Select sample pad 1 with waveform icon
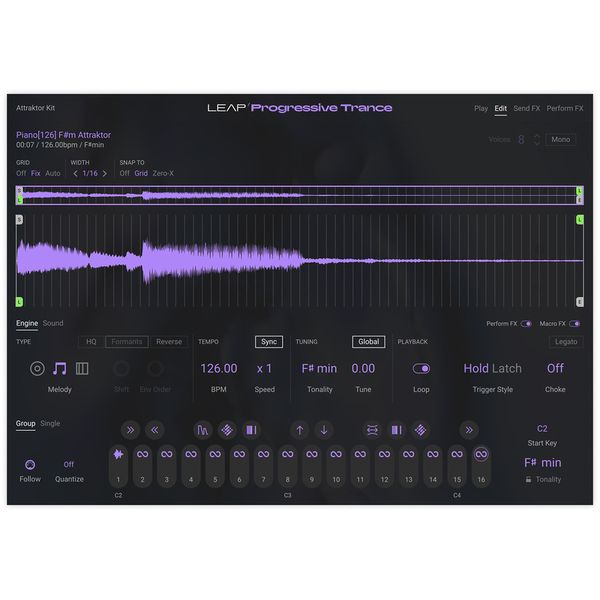The height and width of the screenshot is (600, 600). (x=118, y=466)
